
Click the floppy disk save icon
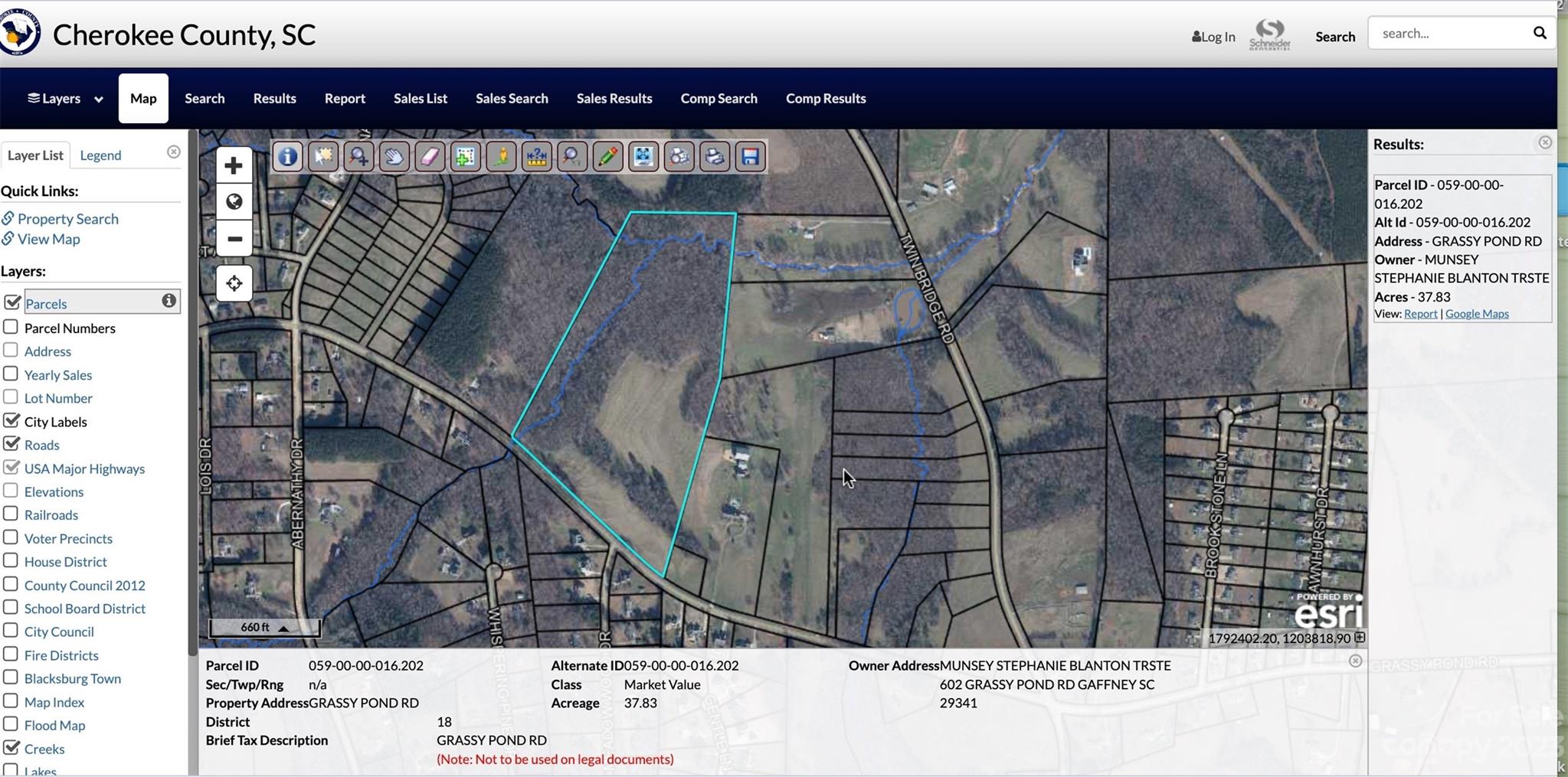751,157
